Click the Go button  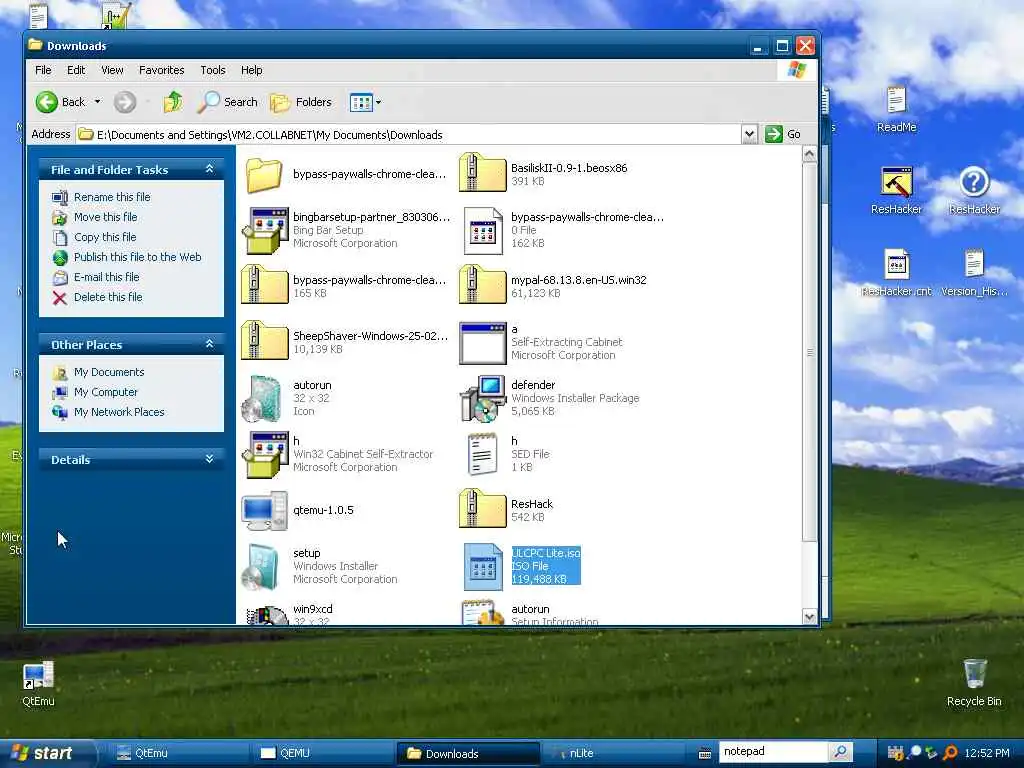783,134
